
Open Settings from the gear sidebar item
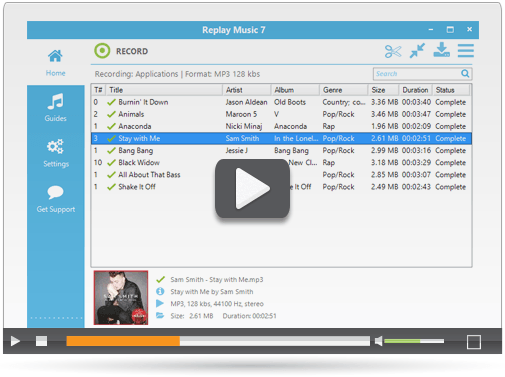click(56, 153)
